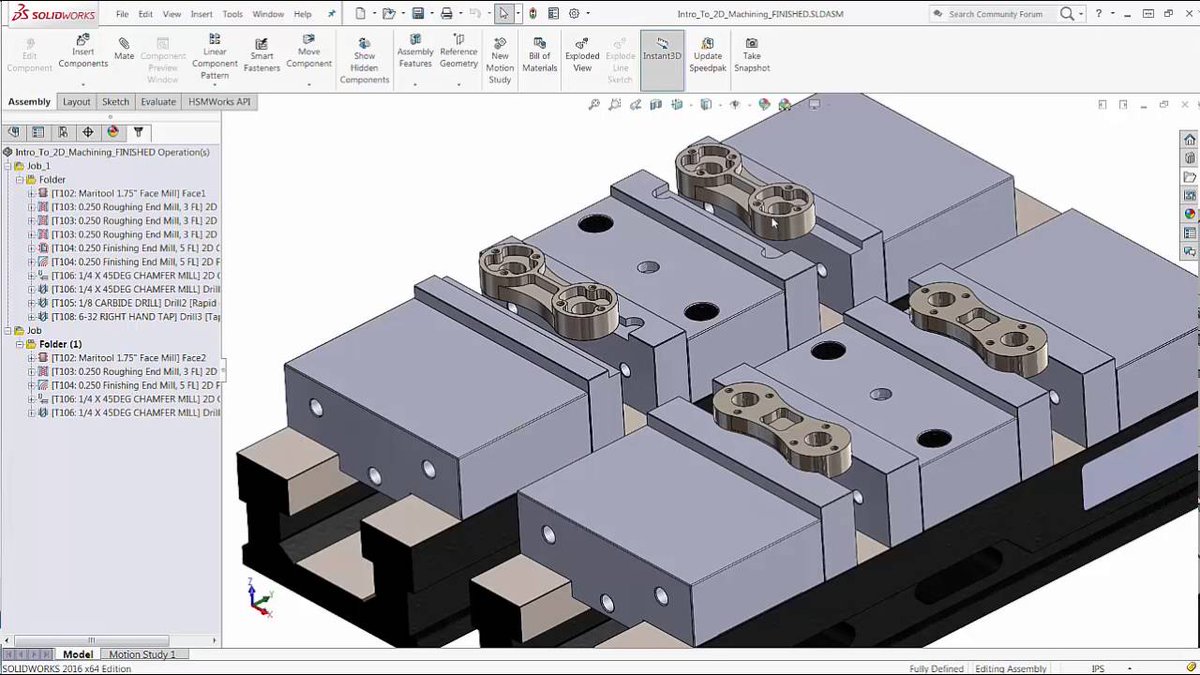Screen dimensions: 1200x675
Task: Click Show Hidden Components
Action: 364,61
